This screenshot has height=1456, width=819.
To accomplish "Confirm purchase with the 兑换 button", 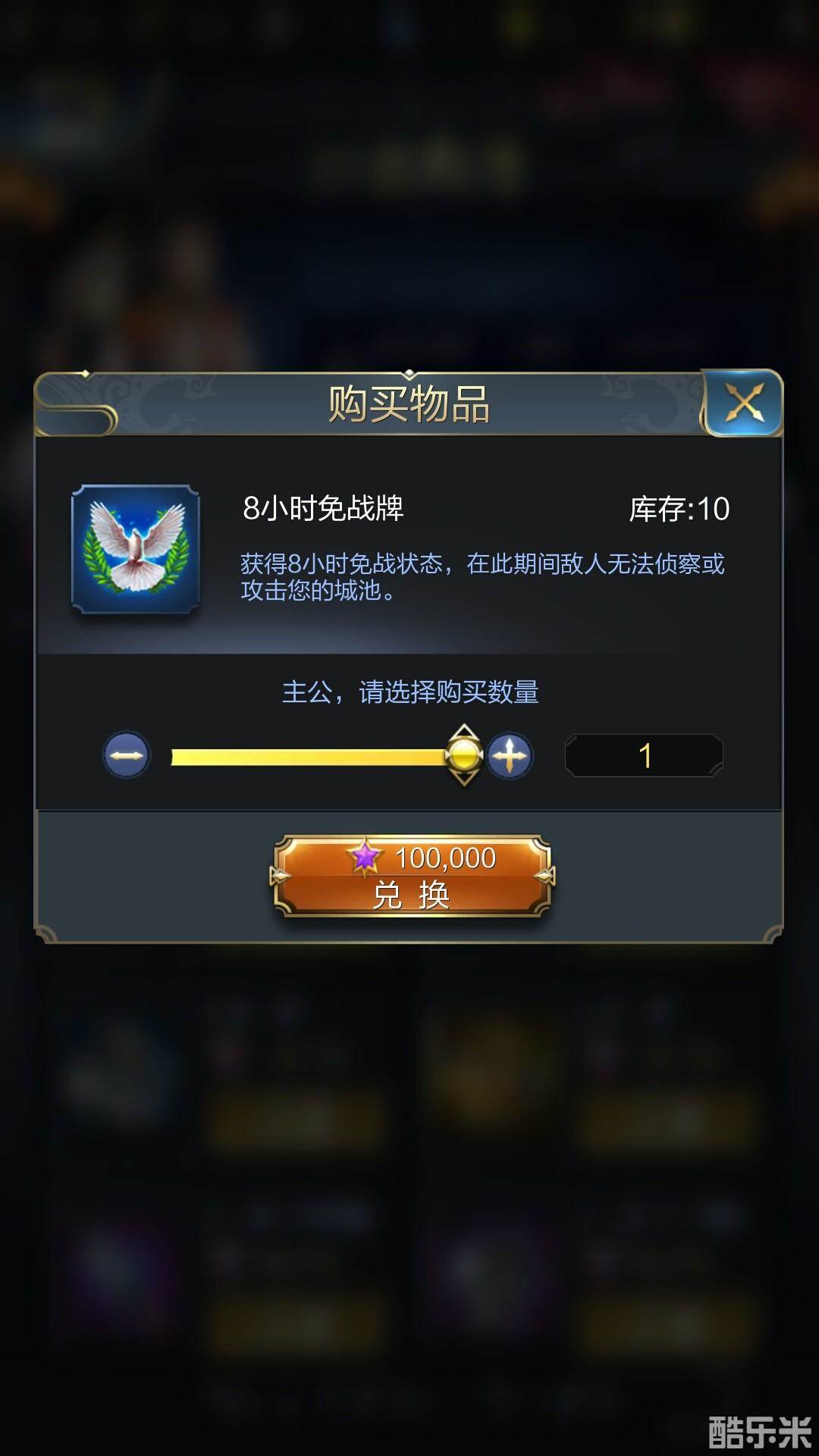I will click(x=412, y=877).
